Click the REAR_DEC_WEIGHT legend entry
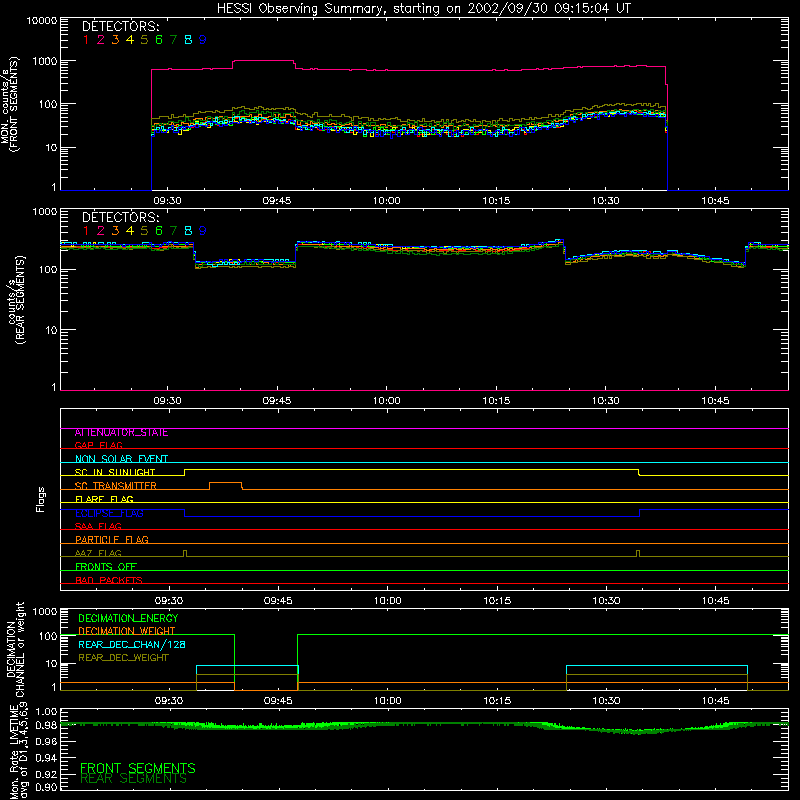The height and width of the screenshot is (800, 800). click(x=123, y=658)
